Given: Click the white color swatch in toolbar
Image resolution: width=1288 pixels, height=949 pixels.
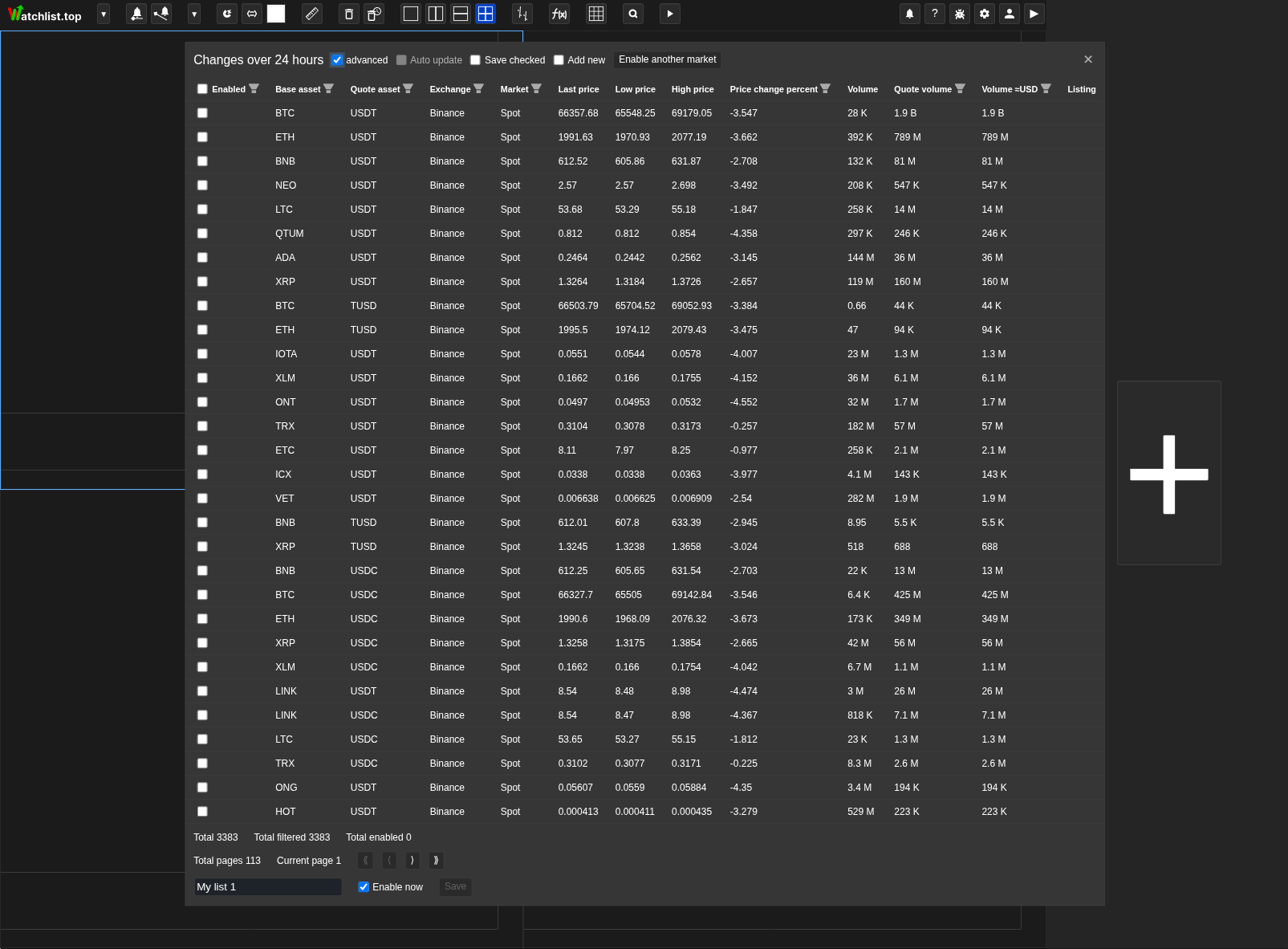Looking at the screenshot, I should click(276, 14).
